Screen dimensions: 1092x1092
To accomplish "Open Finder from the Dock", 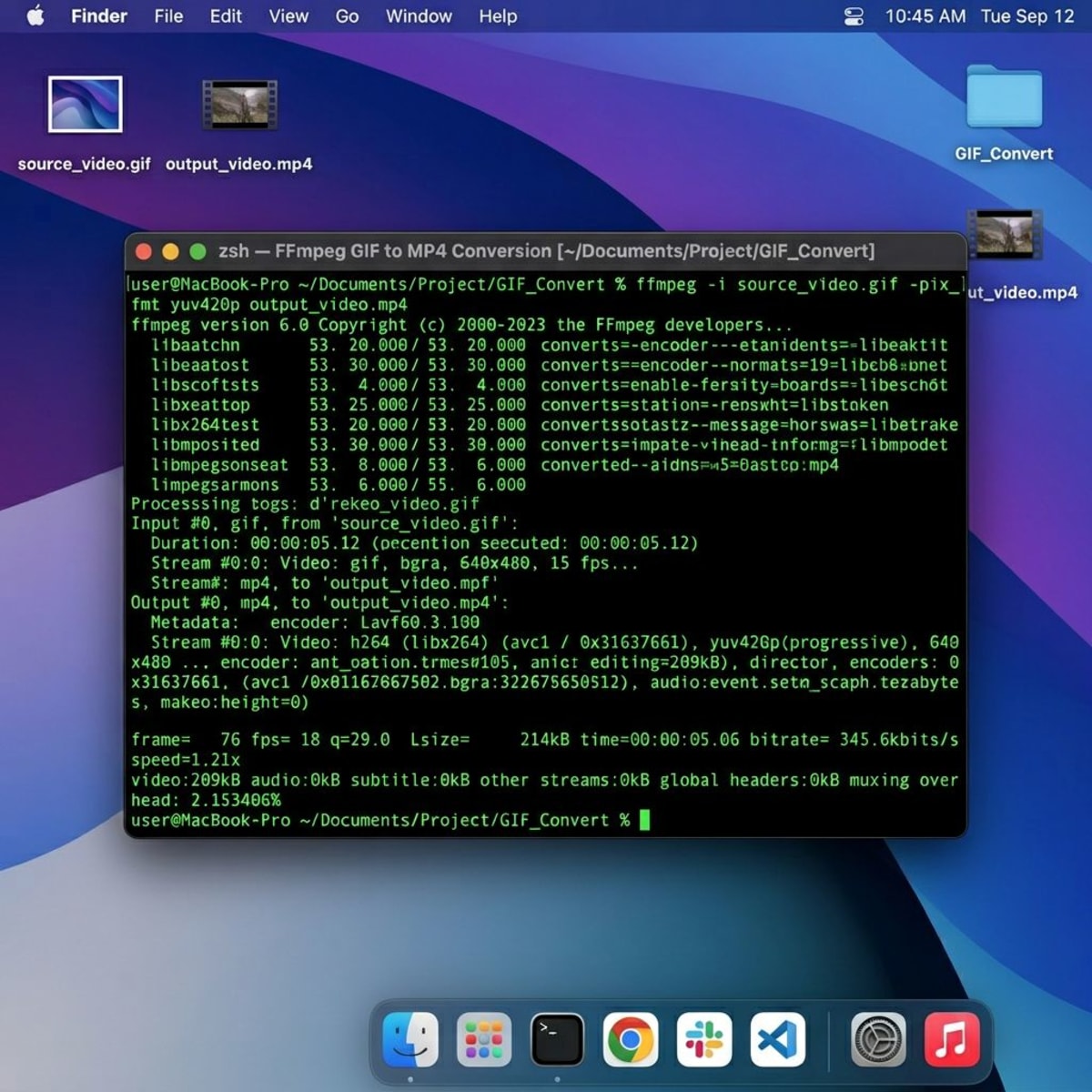I will point(411,1037).
